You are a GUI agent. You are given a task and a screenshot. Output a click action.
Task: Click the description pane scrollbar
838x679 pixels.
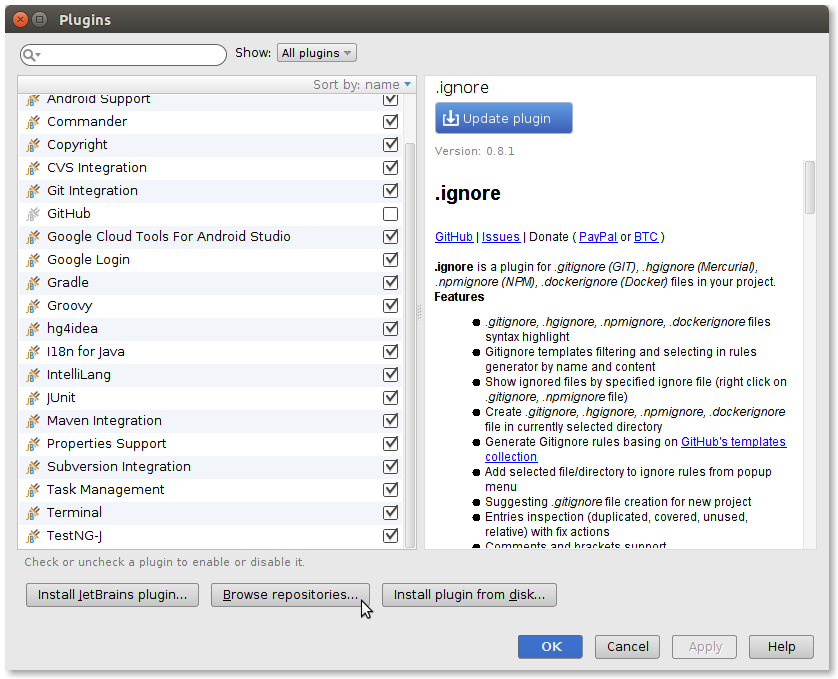coord(810,188)
